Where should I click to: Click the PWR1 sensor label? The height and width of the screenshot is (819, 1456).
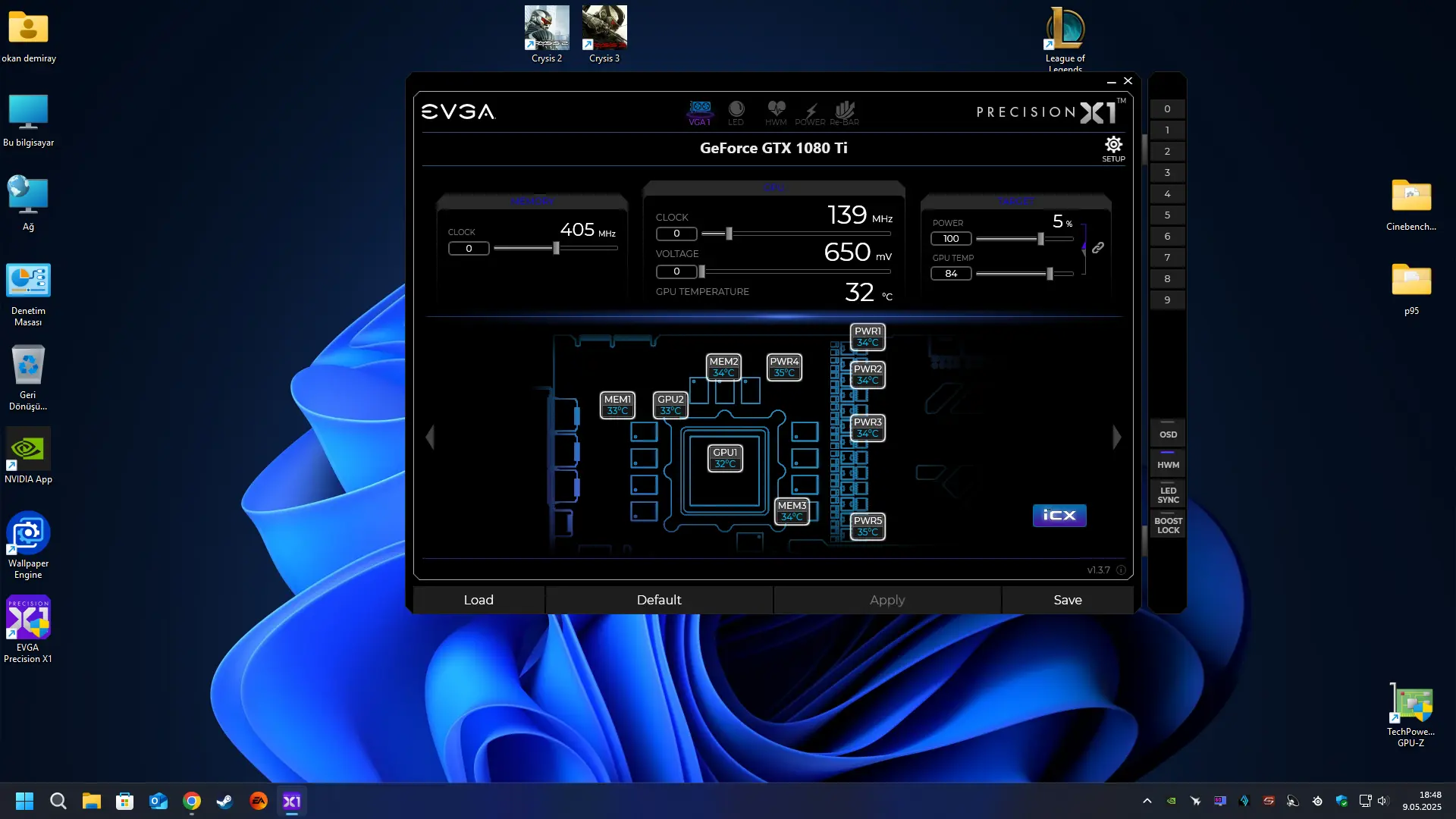click(868, 337)
